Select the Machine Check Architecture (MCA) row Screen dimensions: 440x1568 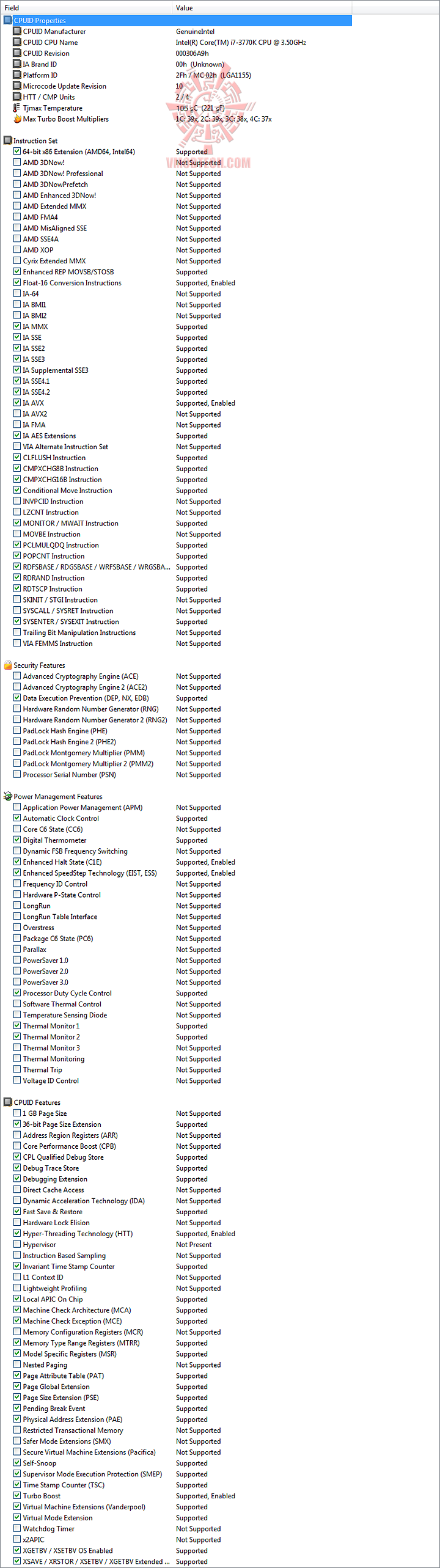tap(177, 1311)
